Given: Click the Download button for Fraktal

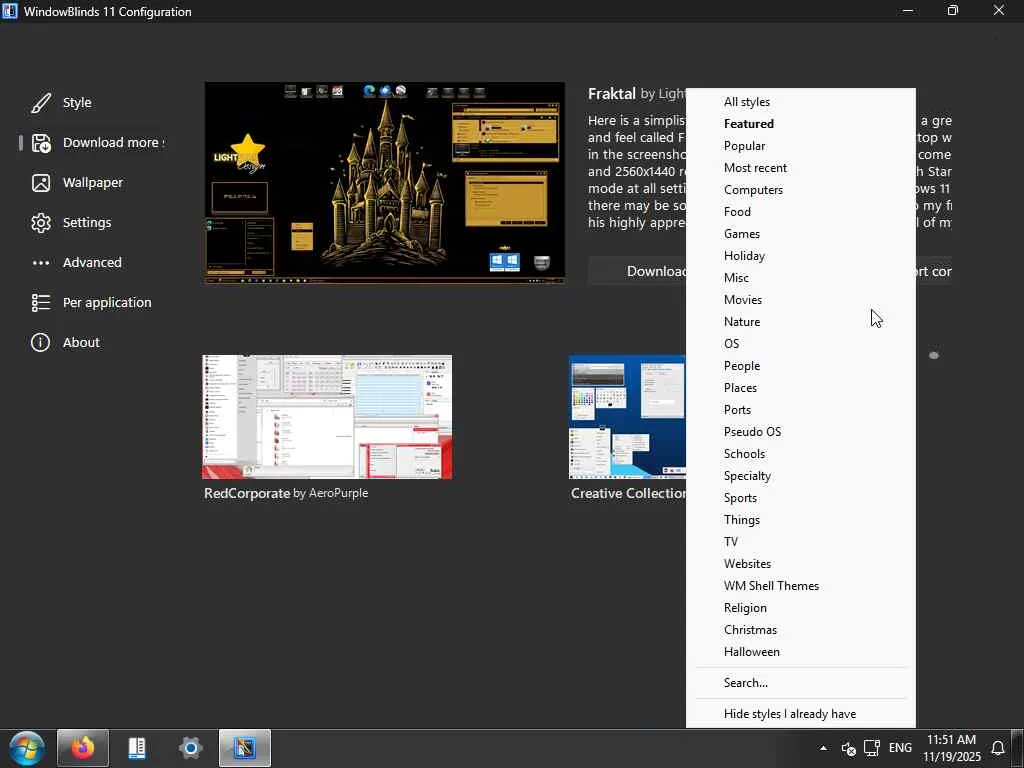Looking at the screenshot, I should (x=637, y=271).
